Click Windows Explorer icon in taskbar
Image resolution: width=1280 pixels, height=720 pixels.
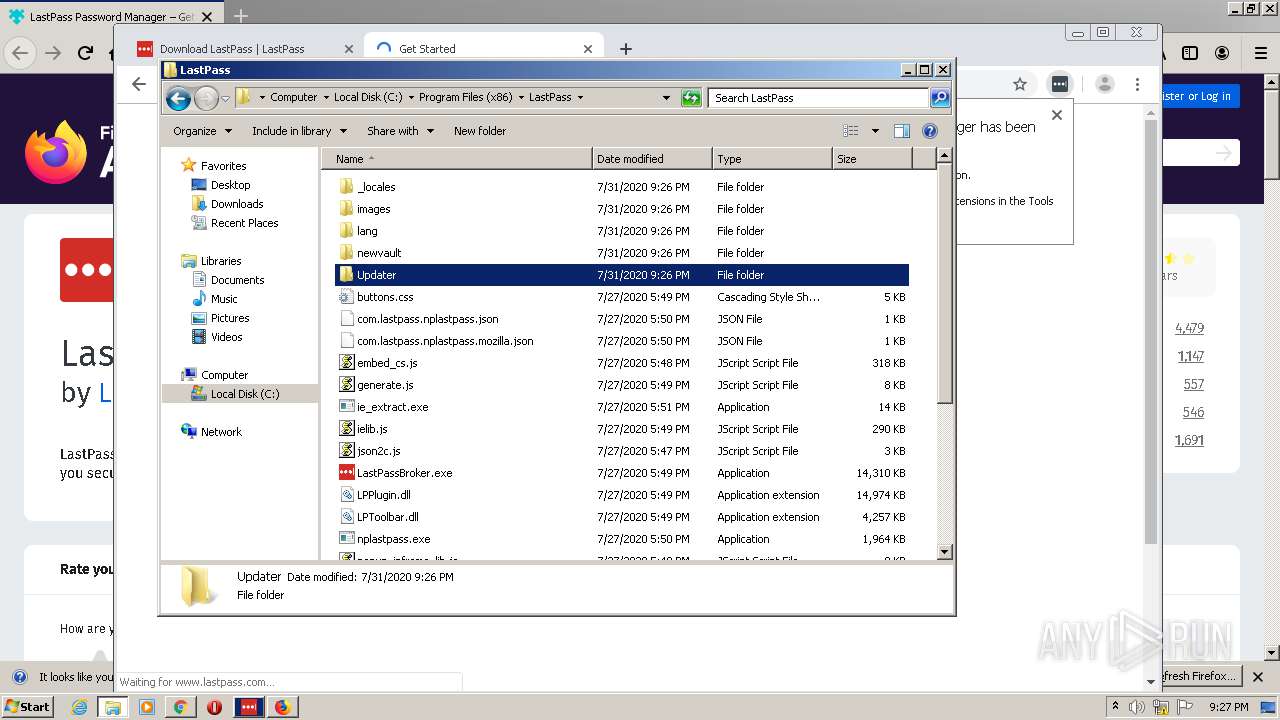(x=113, y=707)
